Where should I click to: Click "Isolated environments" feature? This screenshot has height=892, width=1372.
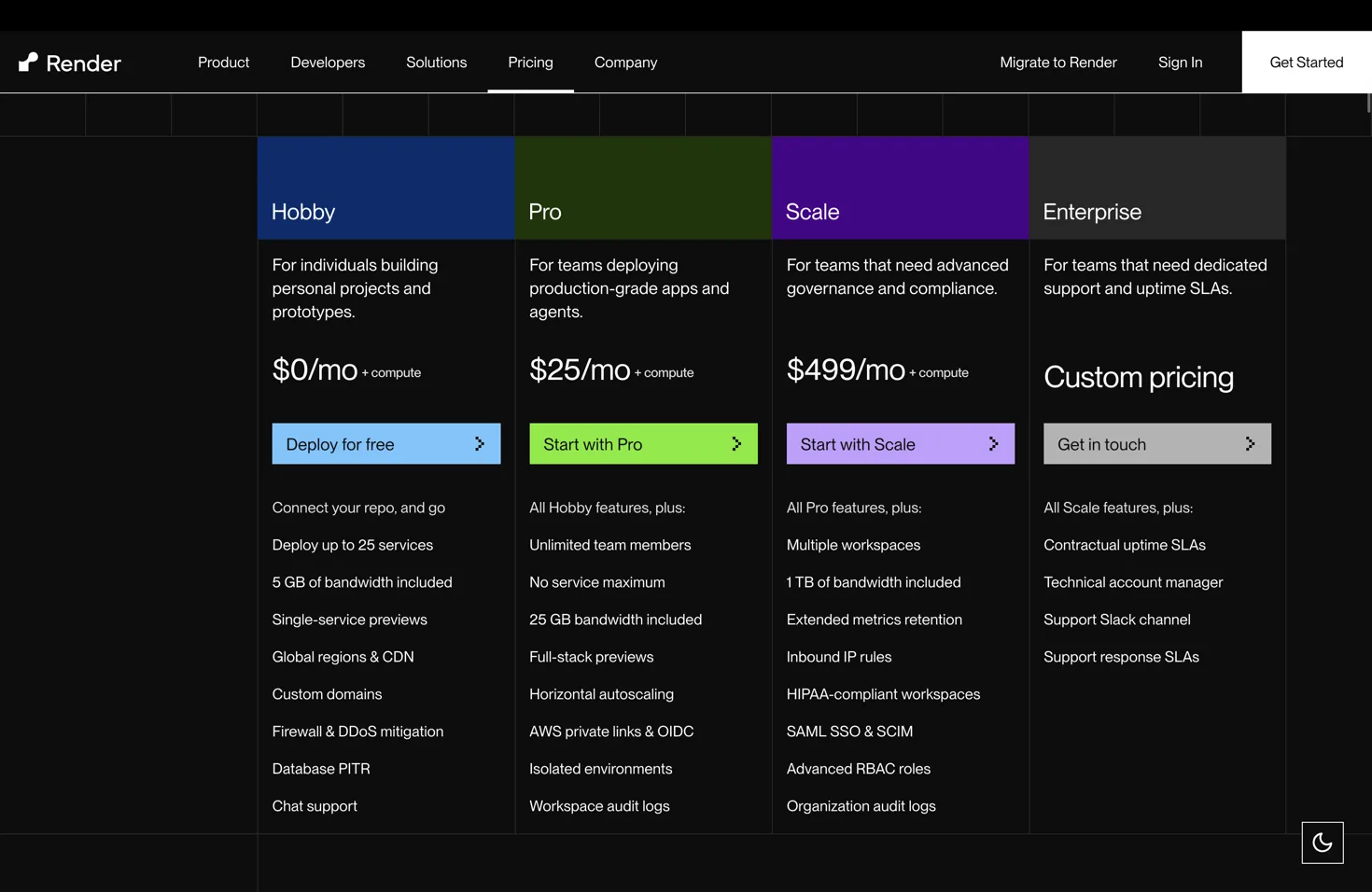pyautogui.click(x=601, y=769)
